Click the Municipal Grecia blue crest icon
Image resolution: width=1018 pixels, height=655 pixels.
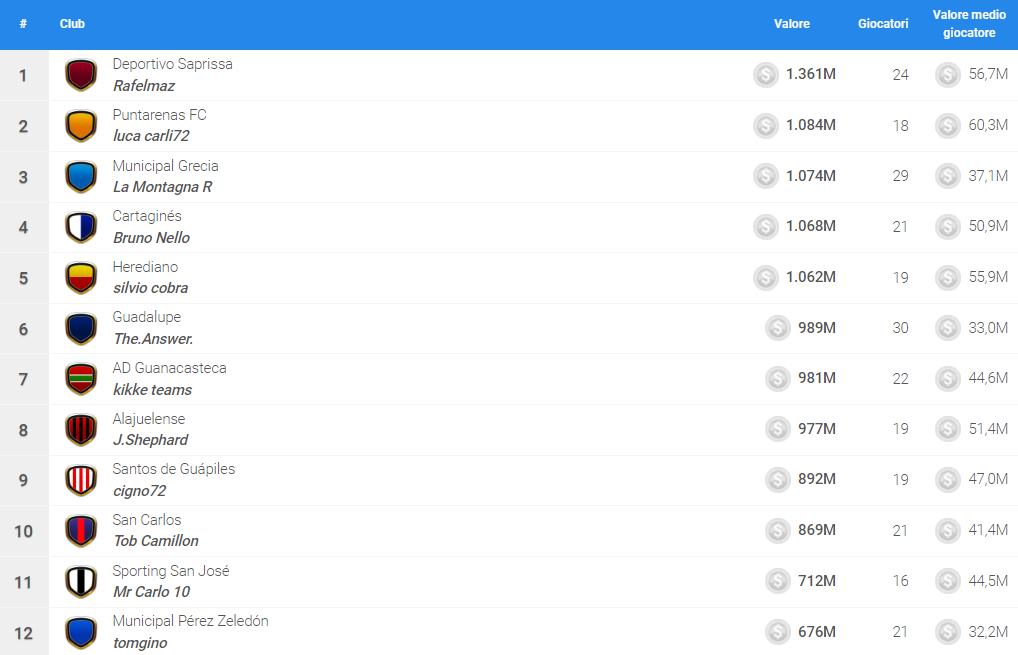tap(81, 177)
